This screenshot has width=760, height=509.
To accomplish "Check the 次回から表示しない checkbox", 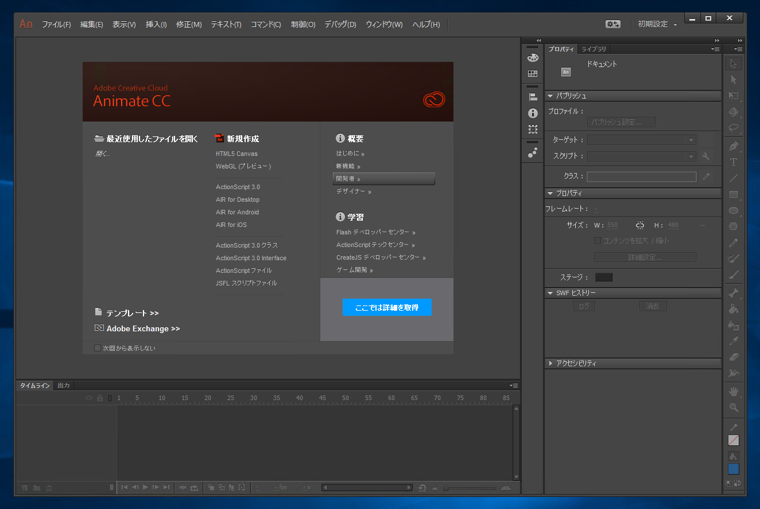I will click(x=97, y=348).
